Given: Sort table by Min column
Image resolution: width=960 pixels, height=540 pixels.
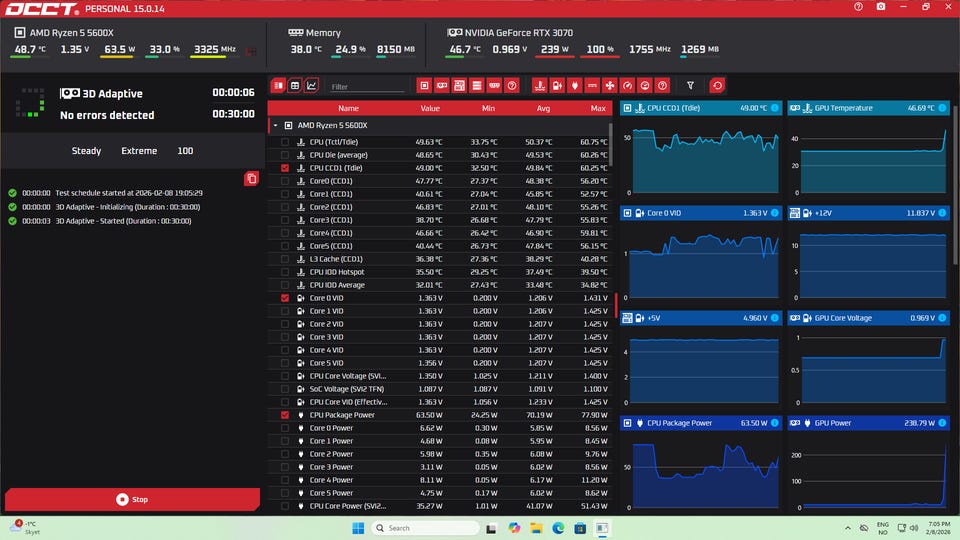Looking at the screenshot, I should 488,108.
